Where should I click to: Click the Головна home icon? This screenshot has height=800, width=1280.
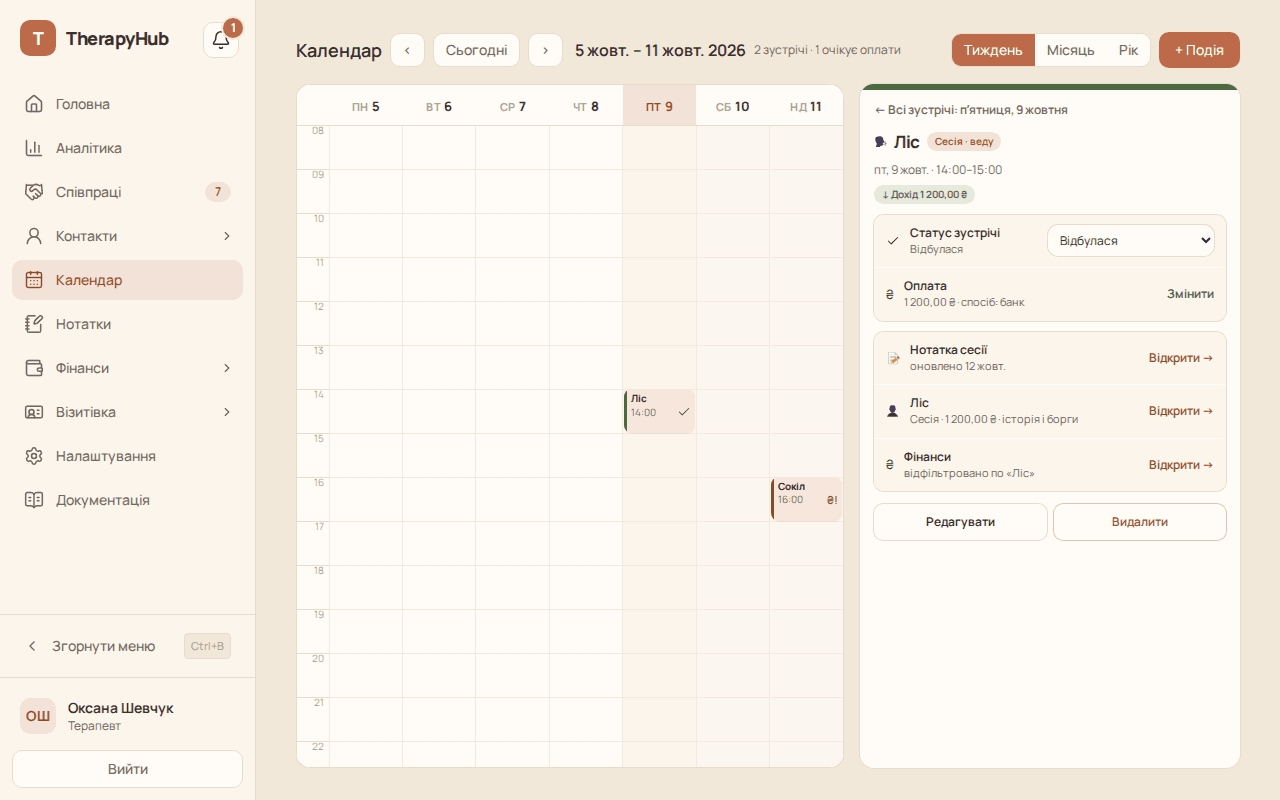click(34, 104)
